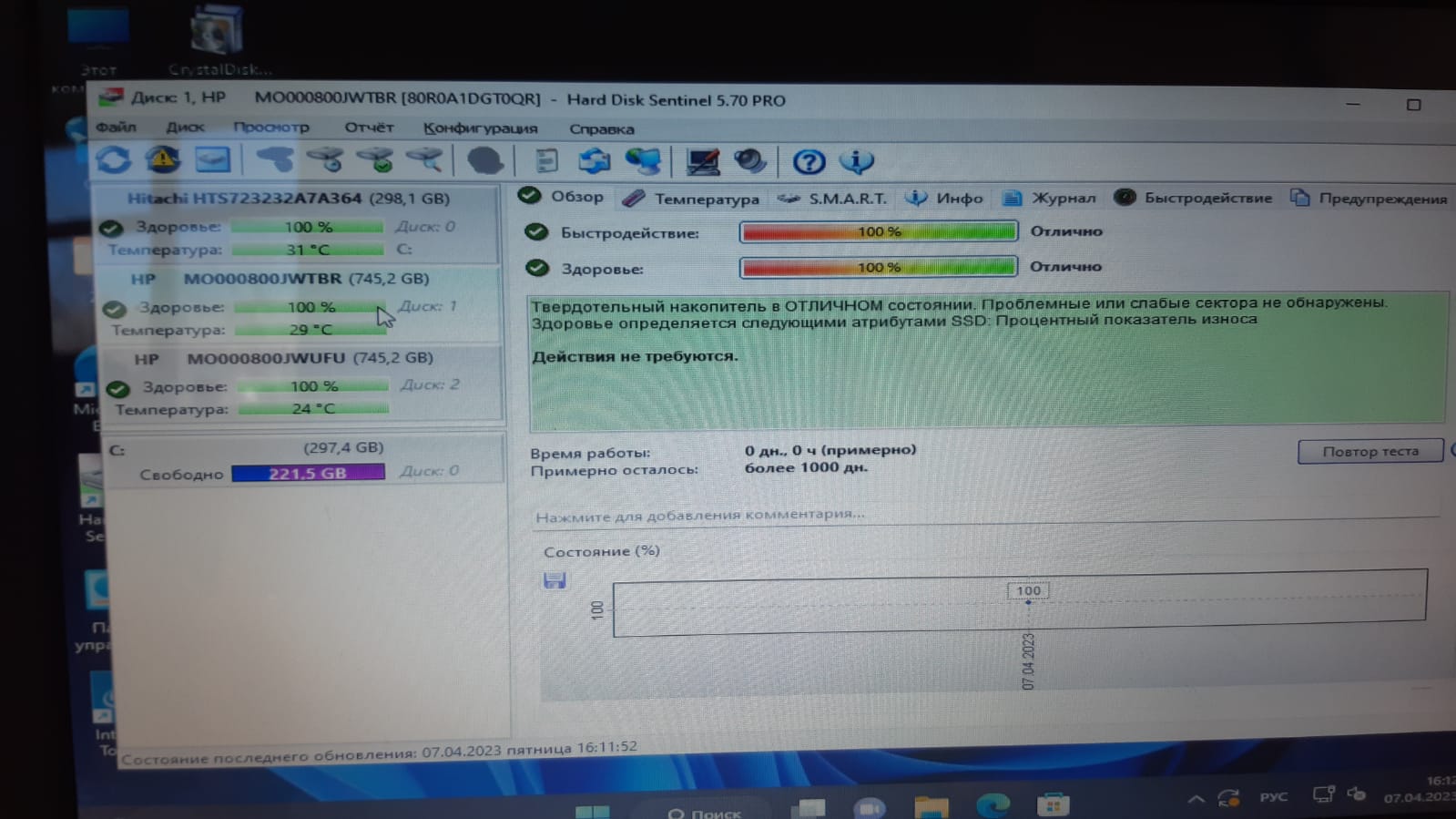Show hidden tray icons chevron

[x=1196, y=800]
